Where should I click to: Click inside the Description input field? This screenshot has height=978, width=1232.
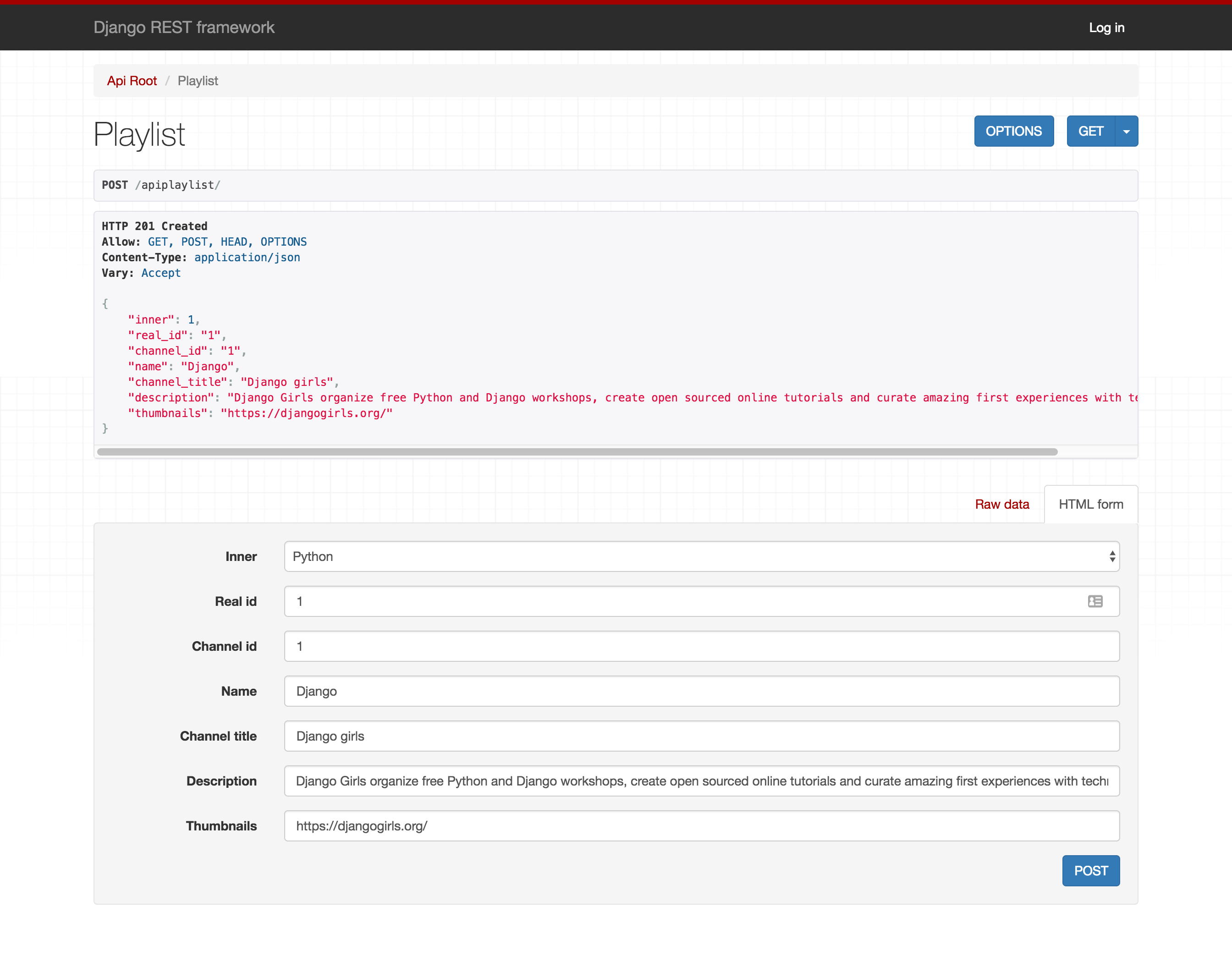[x=701, y=781]
